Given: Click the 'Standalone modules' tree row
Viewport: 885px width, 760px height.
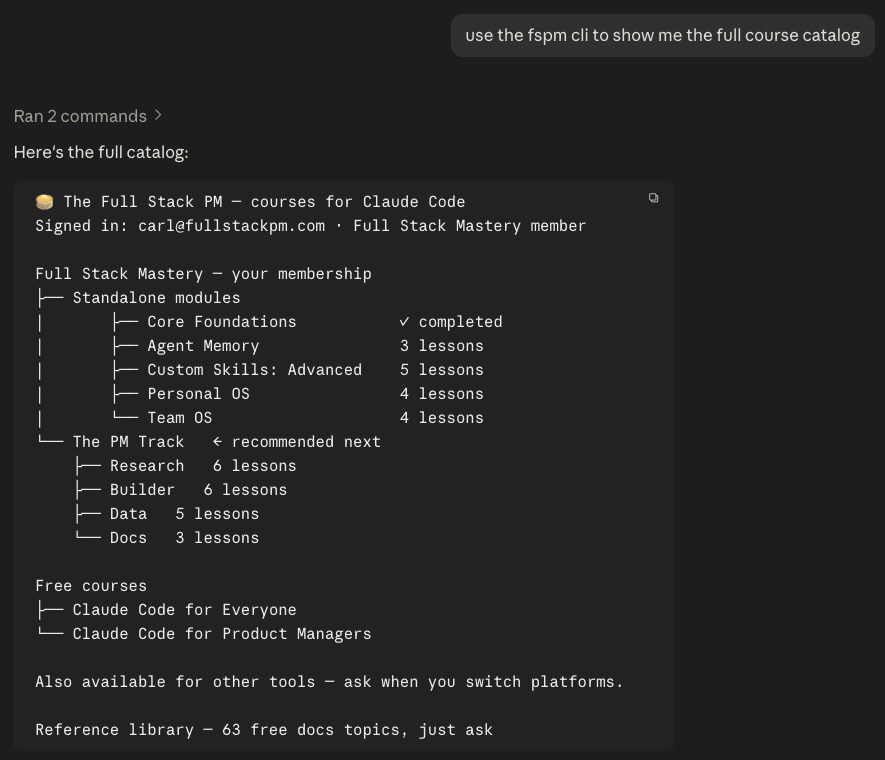Looking at the screenshot, I should point(156,297).
